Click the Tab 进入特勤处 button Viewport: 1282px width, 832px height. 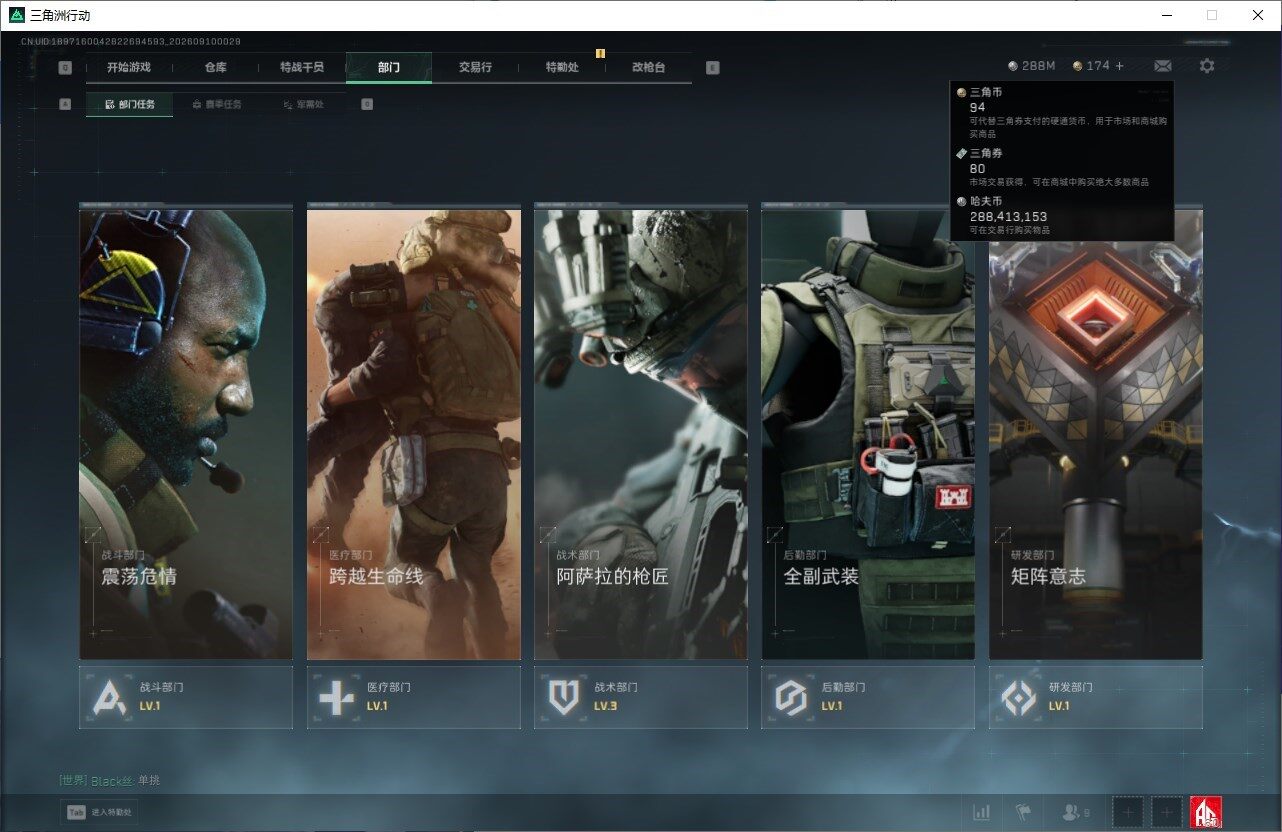[x=99, y=813]
